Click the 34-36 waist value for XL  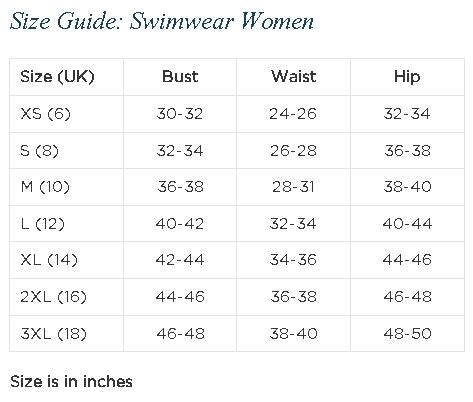pos(293,260)
